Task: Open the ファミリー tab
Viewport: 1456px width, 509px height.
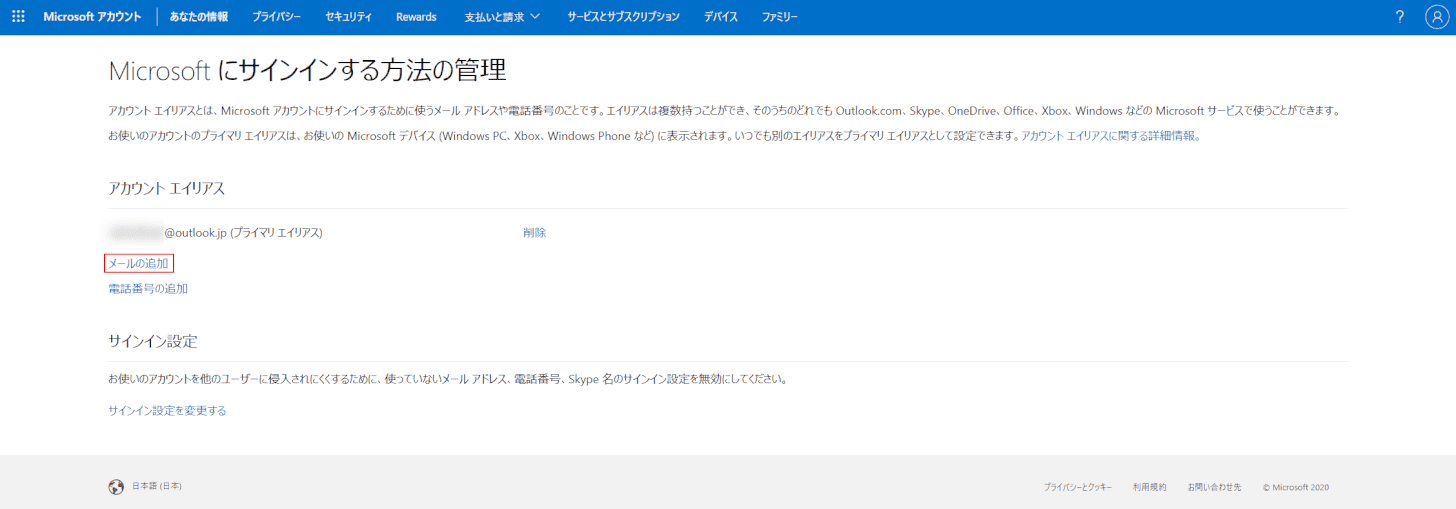Action: tap(780, 17)
